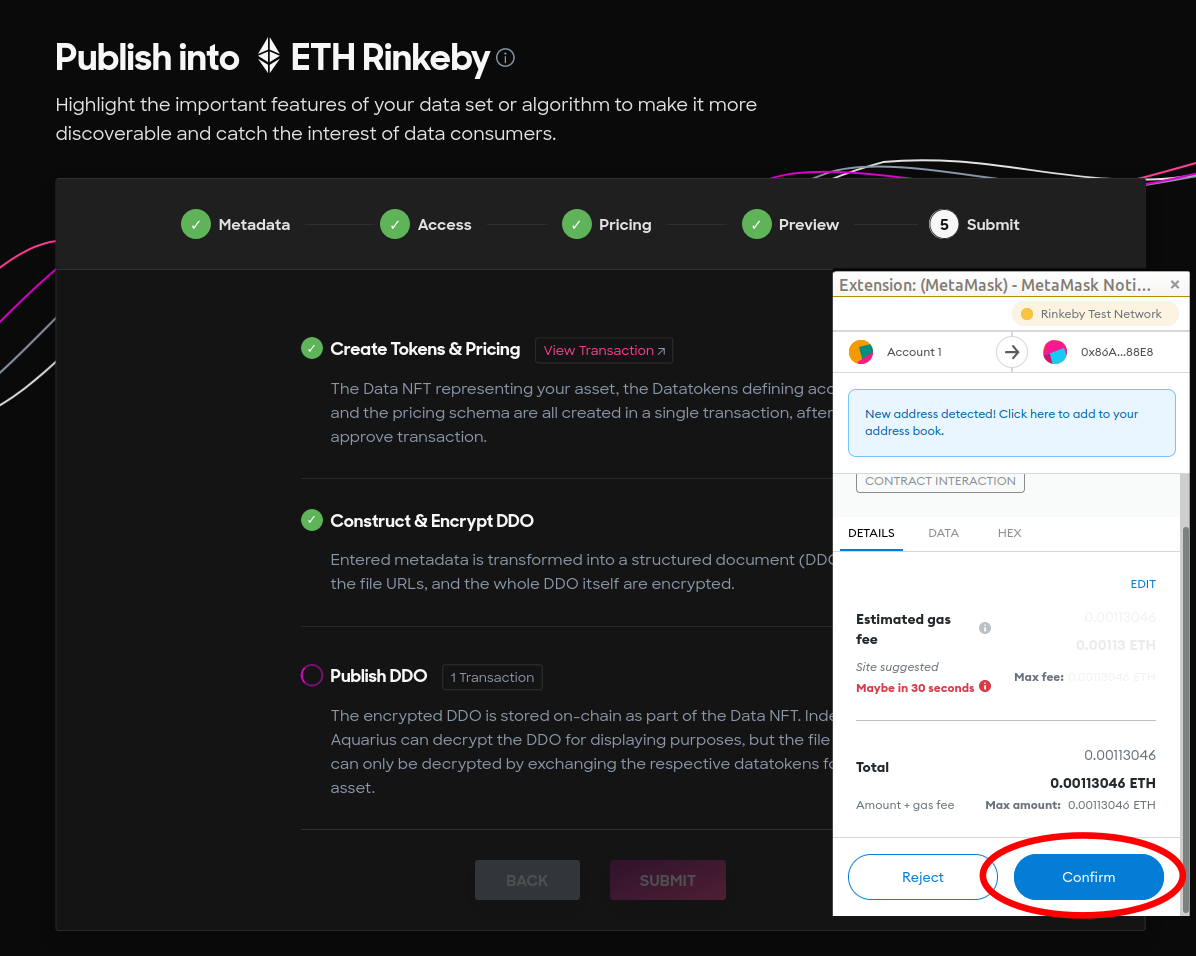The image size is (1196, 956).
Task: Click the green check at Create Tokens & Pricing
Action: (x=311, y=348)
